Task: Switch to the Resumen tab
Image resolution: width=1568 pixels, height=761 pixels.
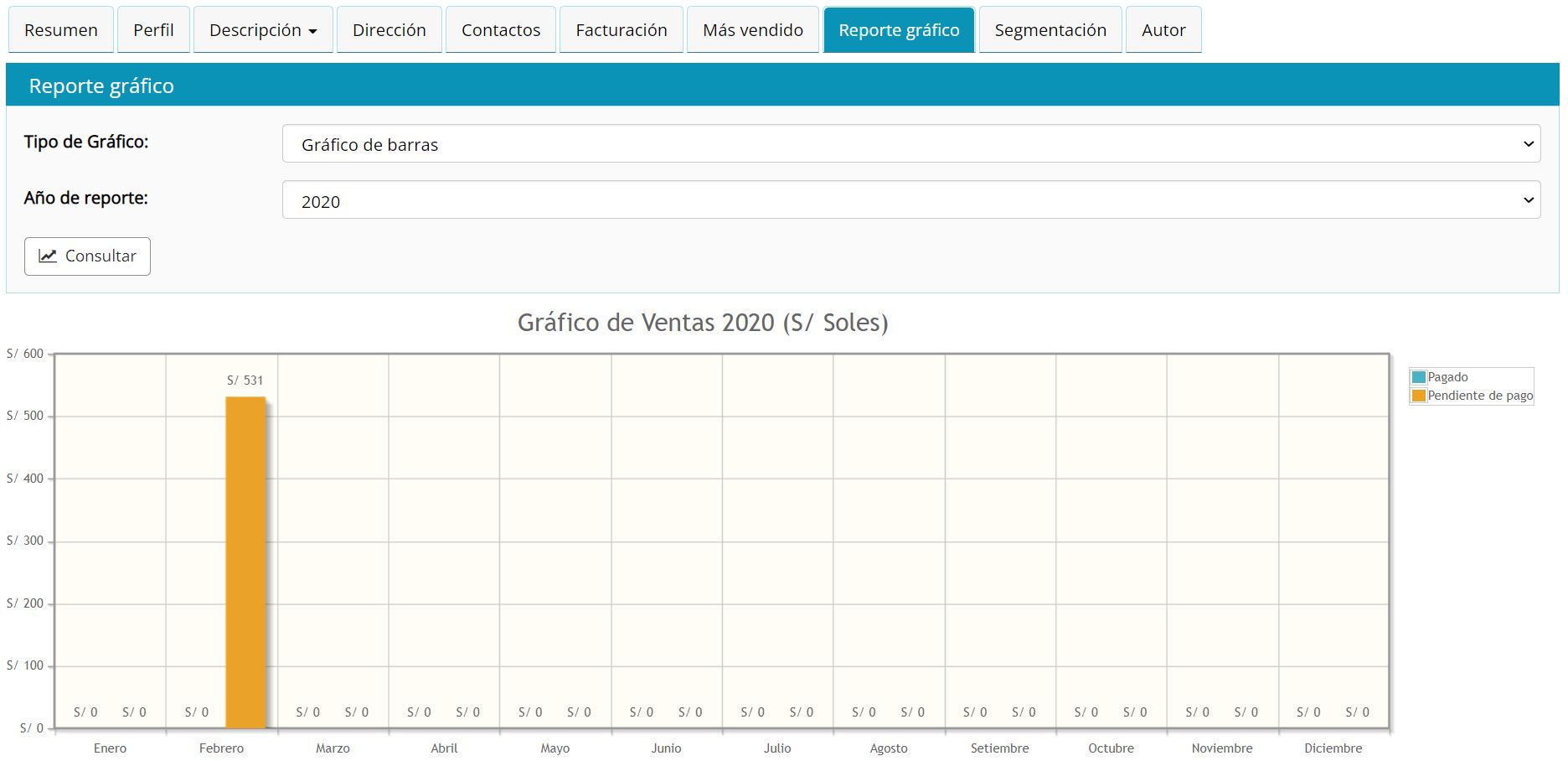Action: 61,30
